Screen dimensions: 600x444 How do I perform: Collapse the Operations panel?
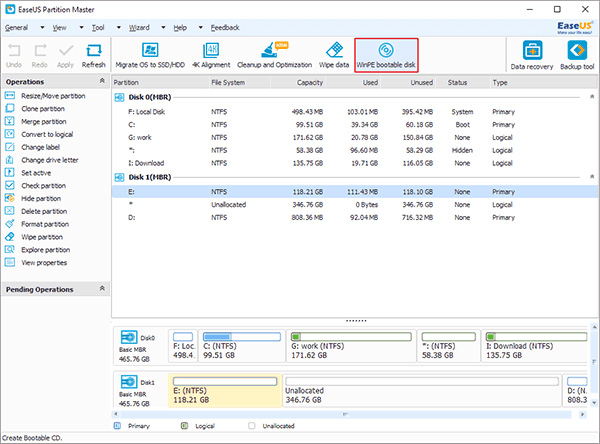[102, 82]
